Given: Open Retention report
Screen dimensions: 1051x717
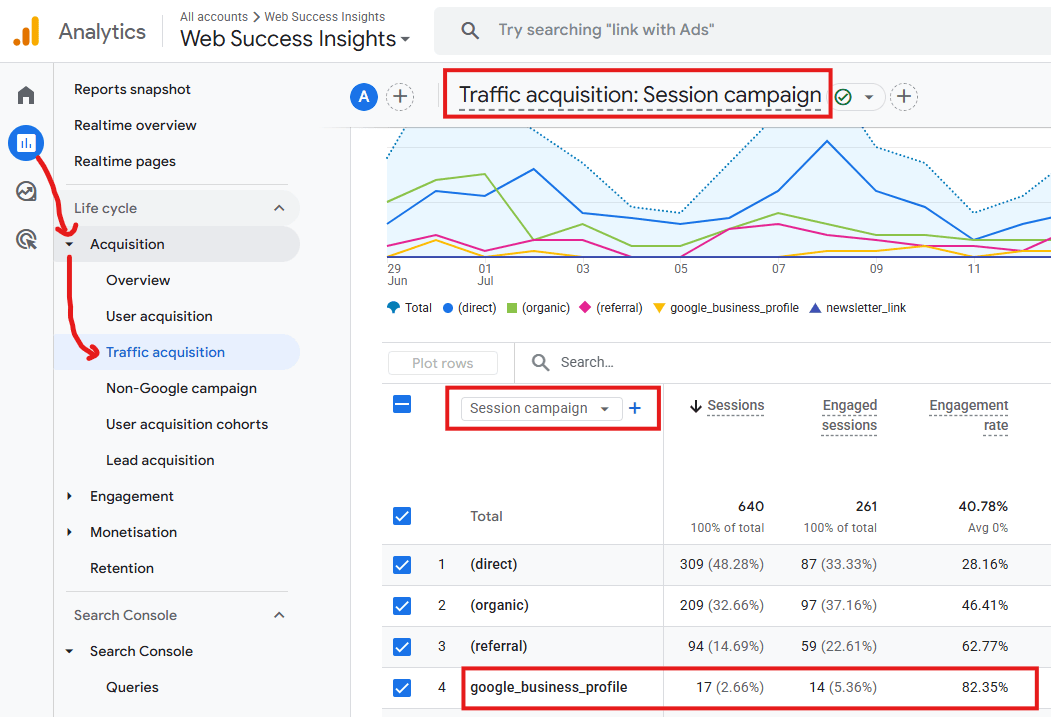Looking at the screenshot, I should [122, 568].
